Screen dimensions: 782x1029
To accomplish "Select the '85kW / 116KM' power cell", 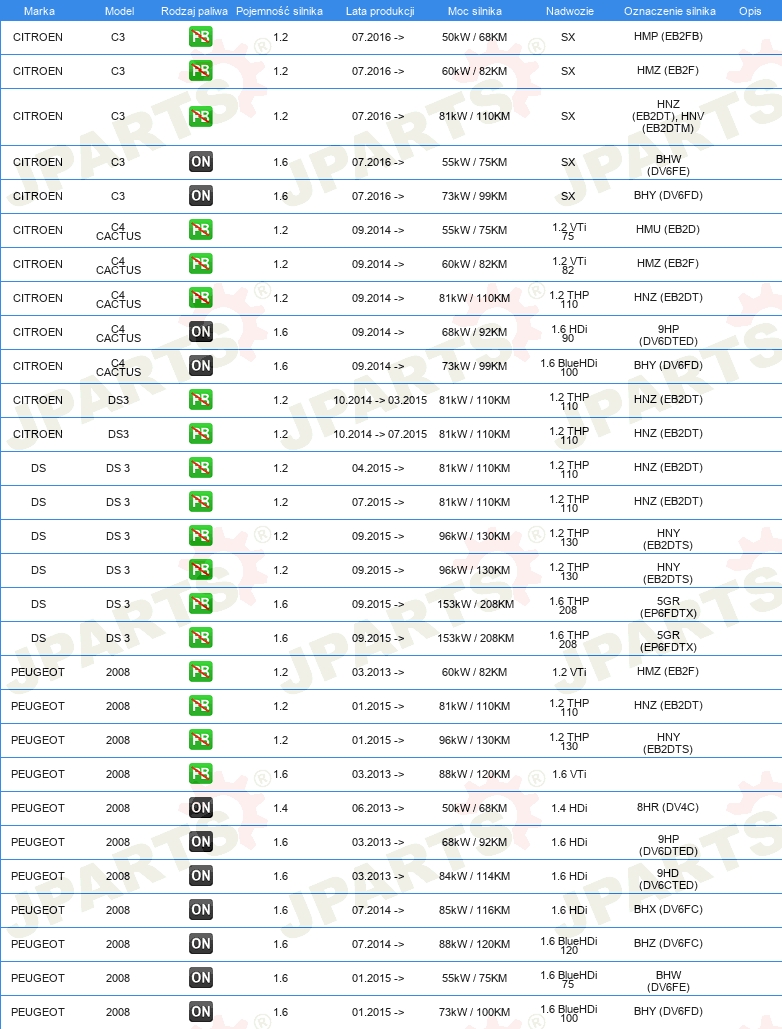I will point(474,910).
